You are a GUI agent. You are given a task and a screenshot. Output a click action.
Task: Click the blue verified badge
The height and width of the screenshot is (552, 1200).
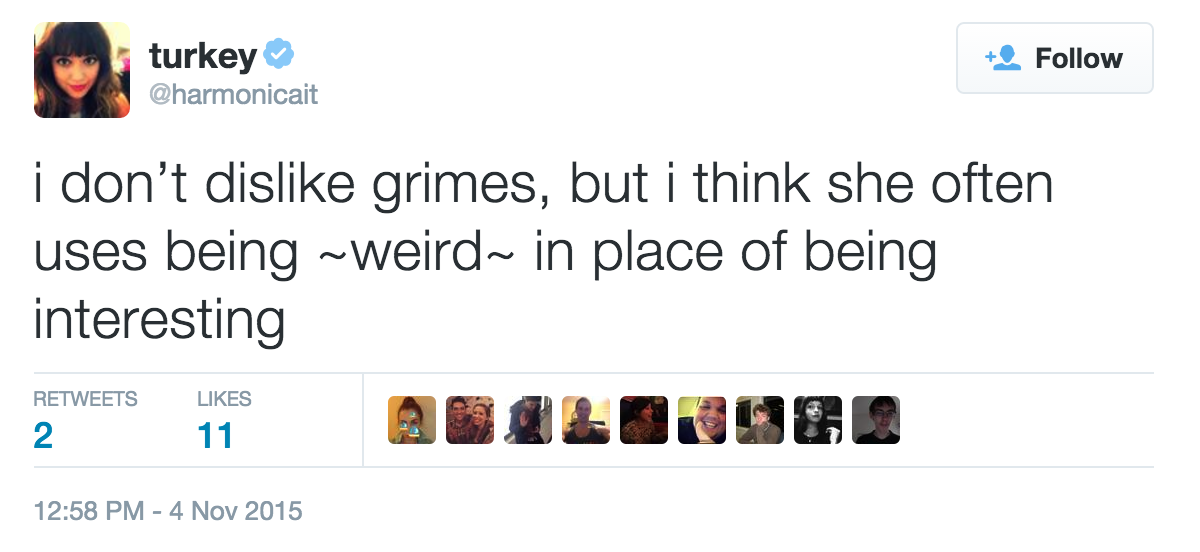(x=277, y=56)
